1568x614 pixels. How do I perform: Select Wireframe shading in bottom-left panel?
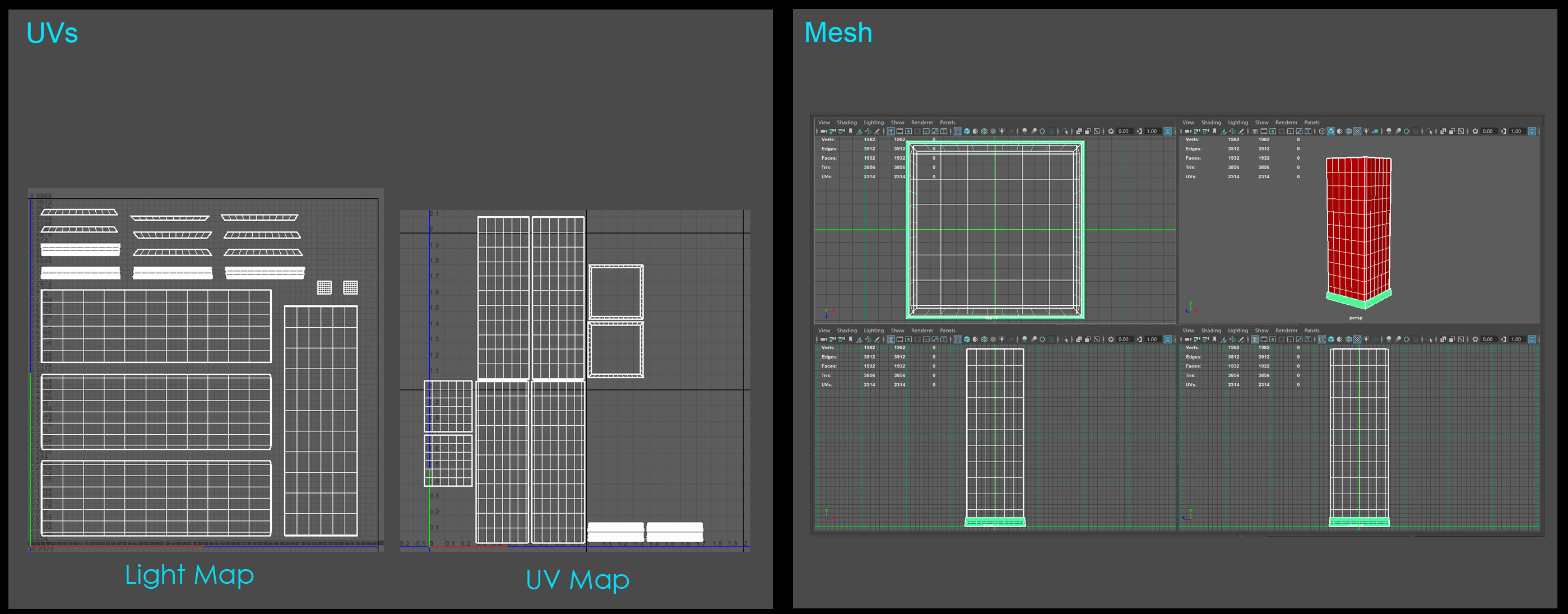pyautogui.click(x=958, y=339)
